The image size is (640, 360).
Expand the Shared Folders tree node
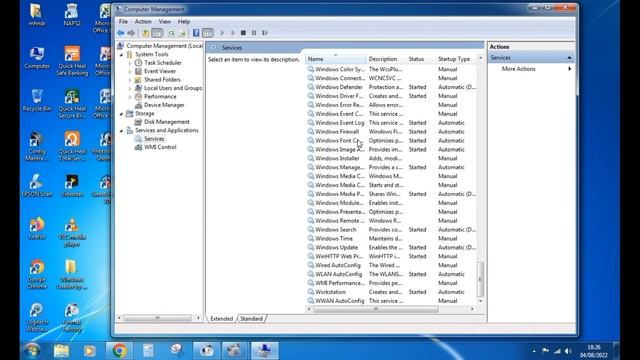pyautogui.click(x=130, y=80)
